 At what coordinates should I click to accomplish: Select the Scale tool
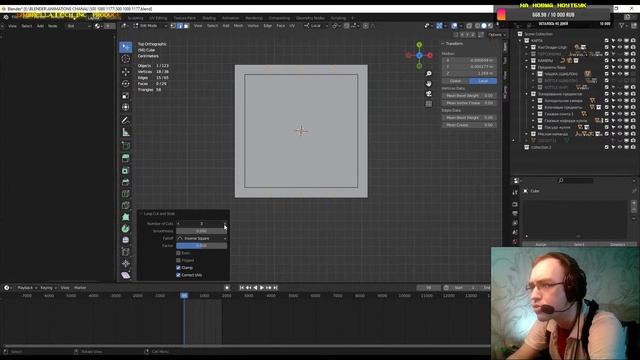(126, 96)
